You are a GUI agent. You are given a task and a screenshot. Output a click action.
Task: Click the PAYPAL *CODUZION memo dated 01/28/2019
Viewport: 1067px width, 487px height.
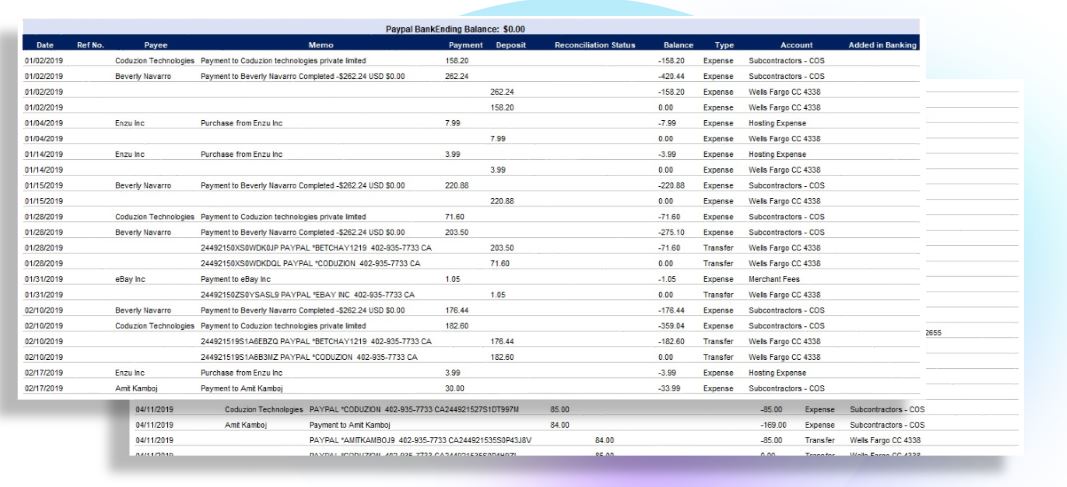(x=310, y=263)
